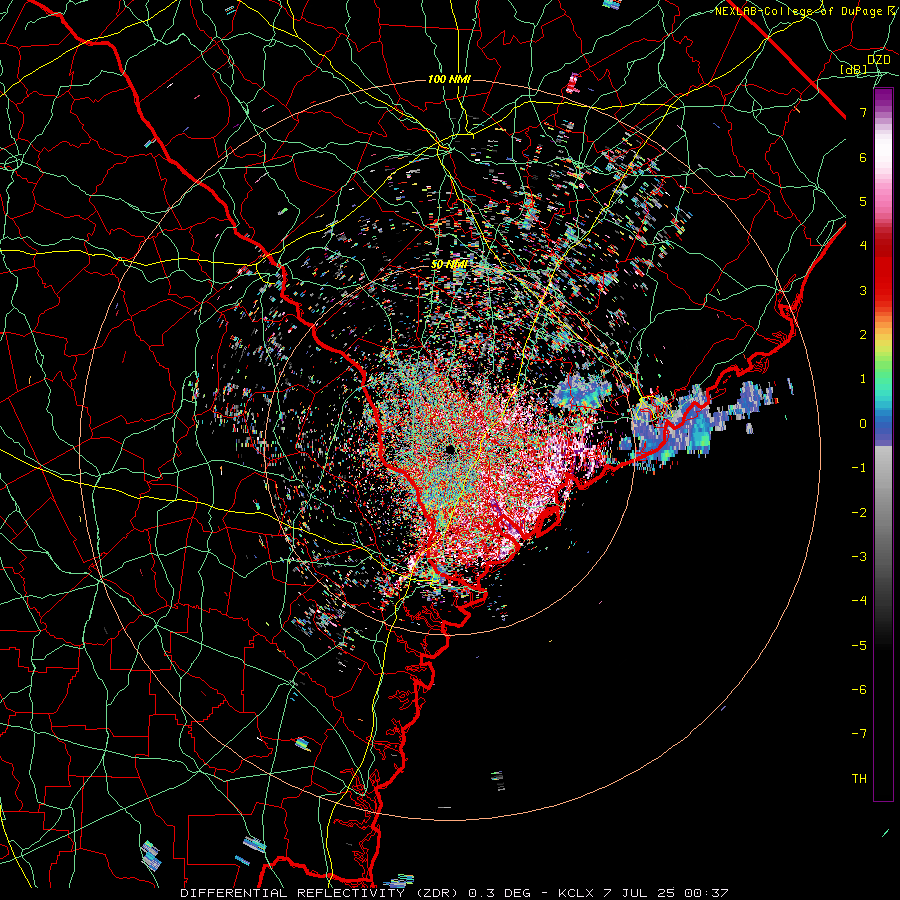Image resolution: width=900 pixels, height=900 pixels.
Task: Click the "100 NMI" range ring label
Action: pyautogui.click(x=449, y=79)
